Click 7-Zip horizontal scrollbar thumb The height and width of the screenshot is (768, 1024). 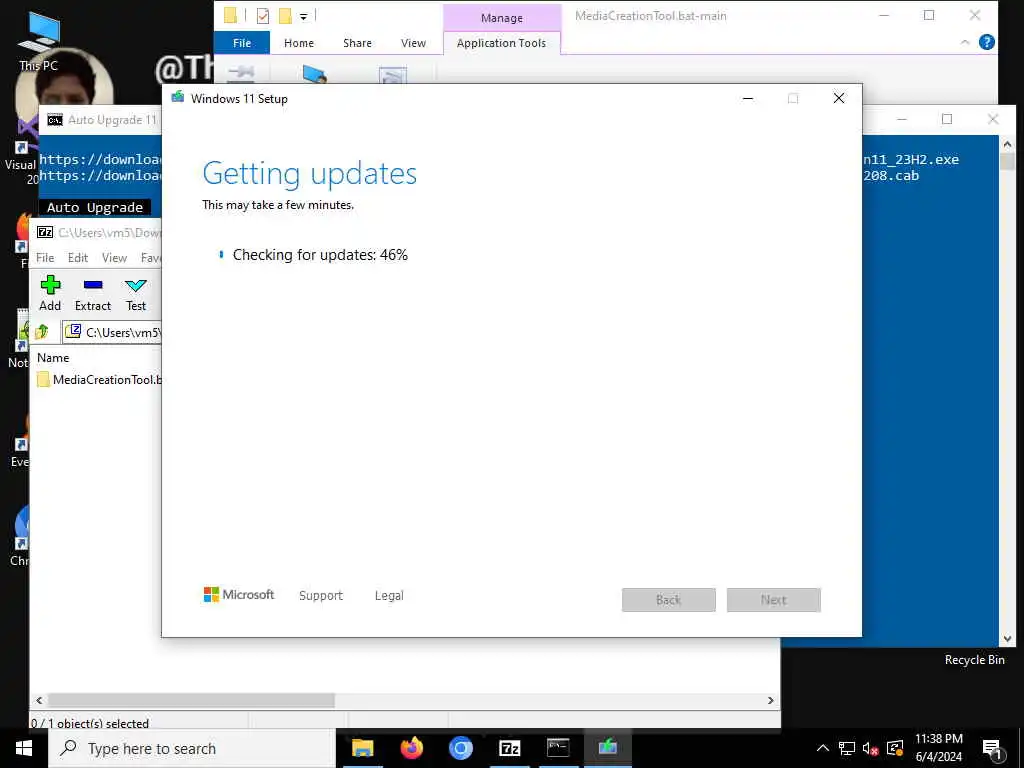click(x=191, y=700)
